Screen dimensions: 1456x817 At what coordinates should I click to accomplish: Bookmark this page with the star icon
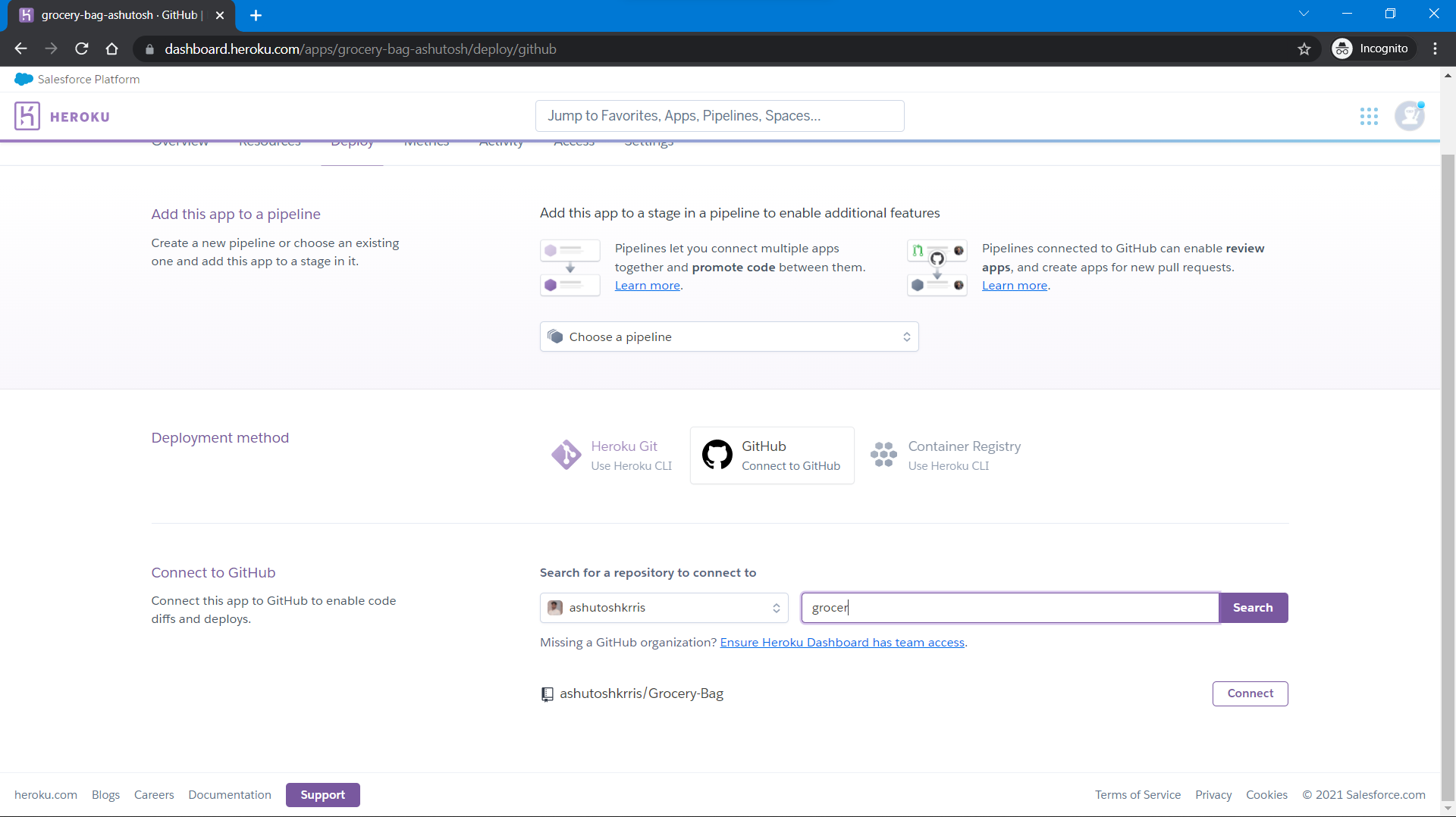point(1304,49)
